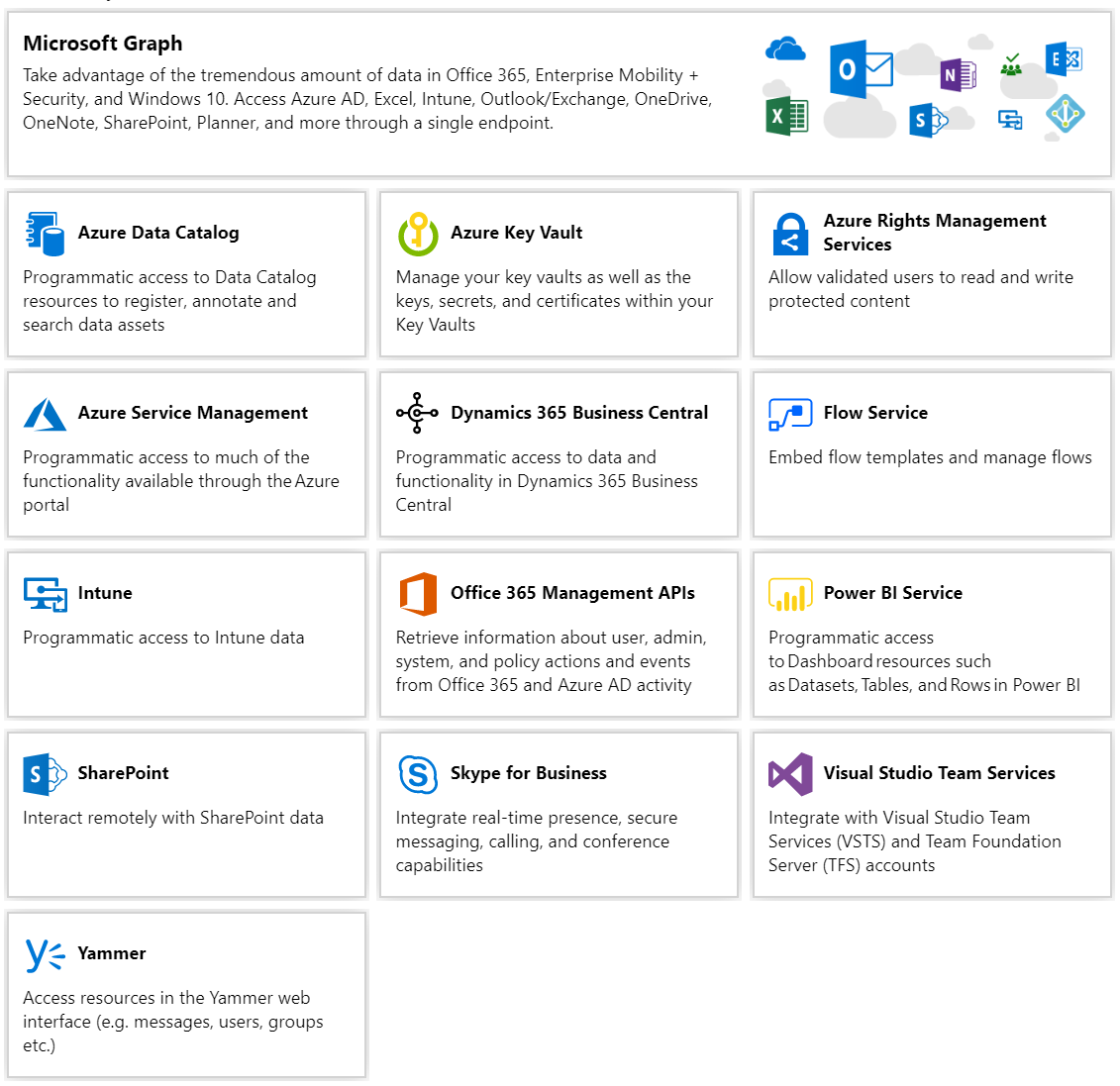The image size is (1120, 1086).
Task: Click the Exchange icon in Microsoft Graph banner
Action: pyautogui.click(x=1064, y=59)
